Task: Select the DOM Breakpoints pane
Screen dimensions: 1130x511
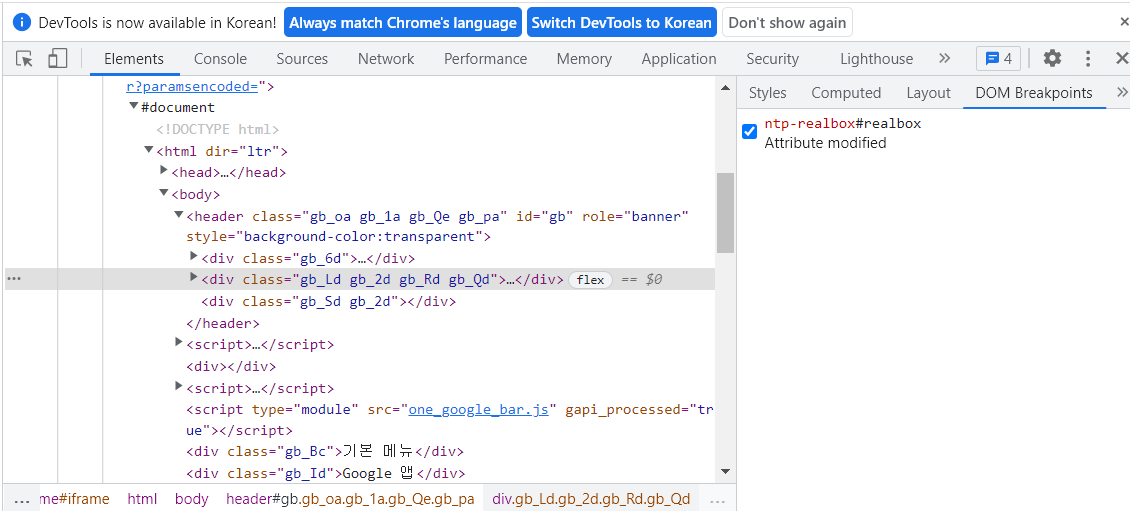Action: pos(1034,93)
